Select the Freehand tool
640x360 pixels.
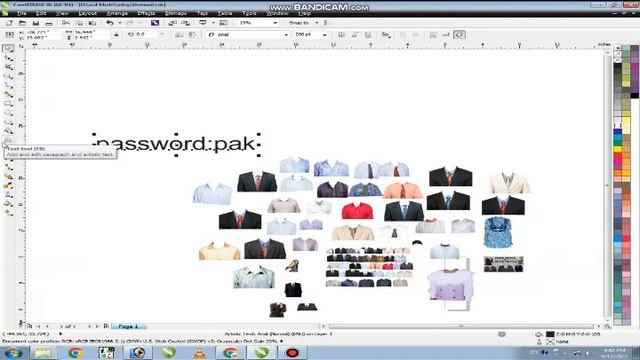(8, 85)
